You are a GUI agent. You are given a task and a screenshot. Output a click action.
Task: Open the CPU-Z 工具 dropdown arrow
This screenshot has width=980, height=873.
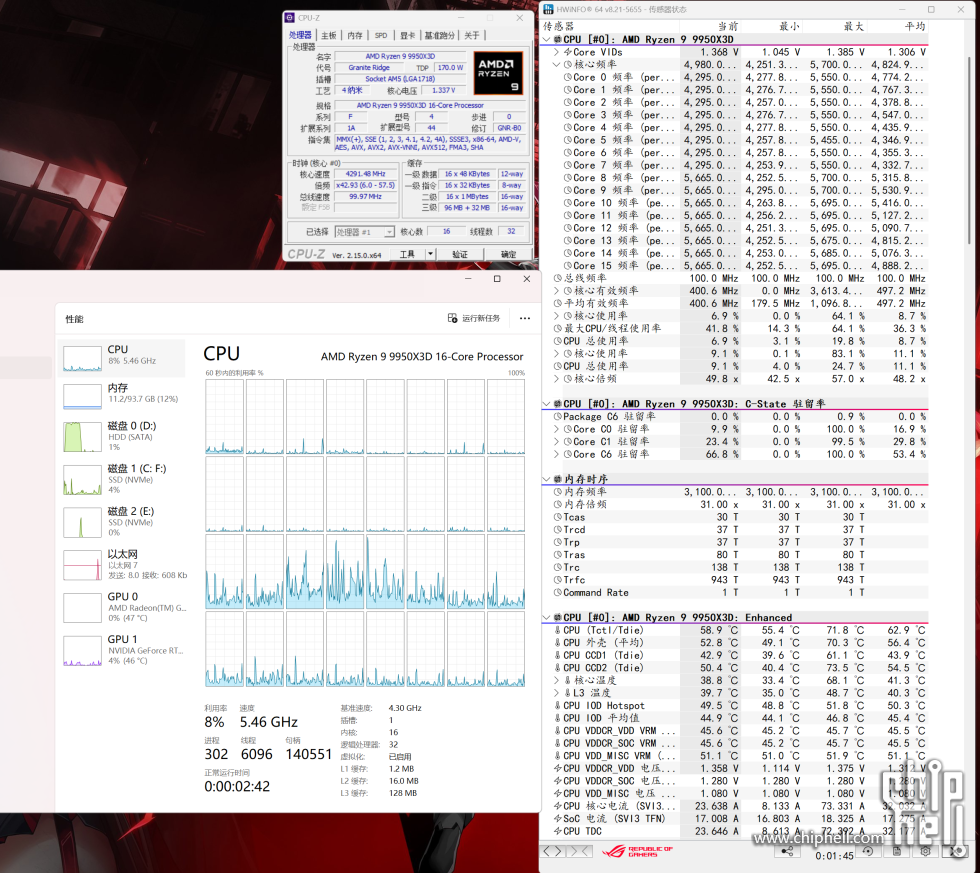click(x=431, y=254)
